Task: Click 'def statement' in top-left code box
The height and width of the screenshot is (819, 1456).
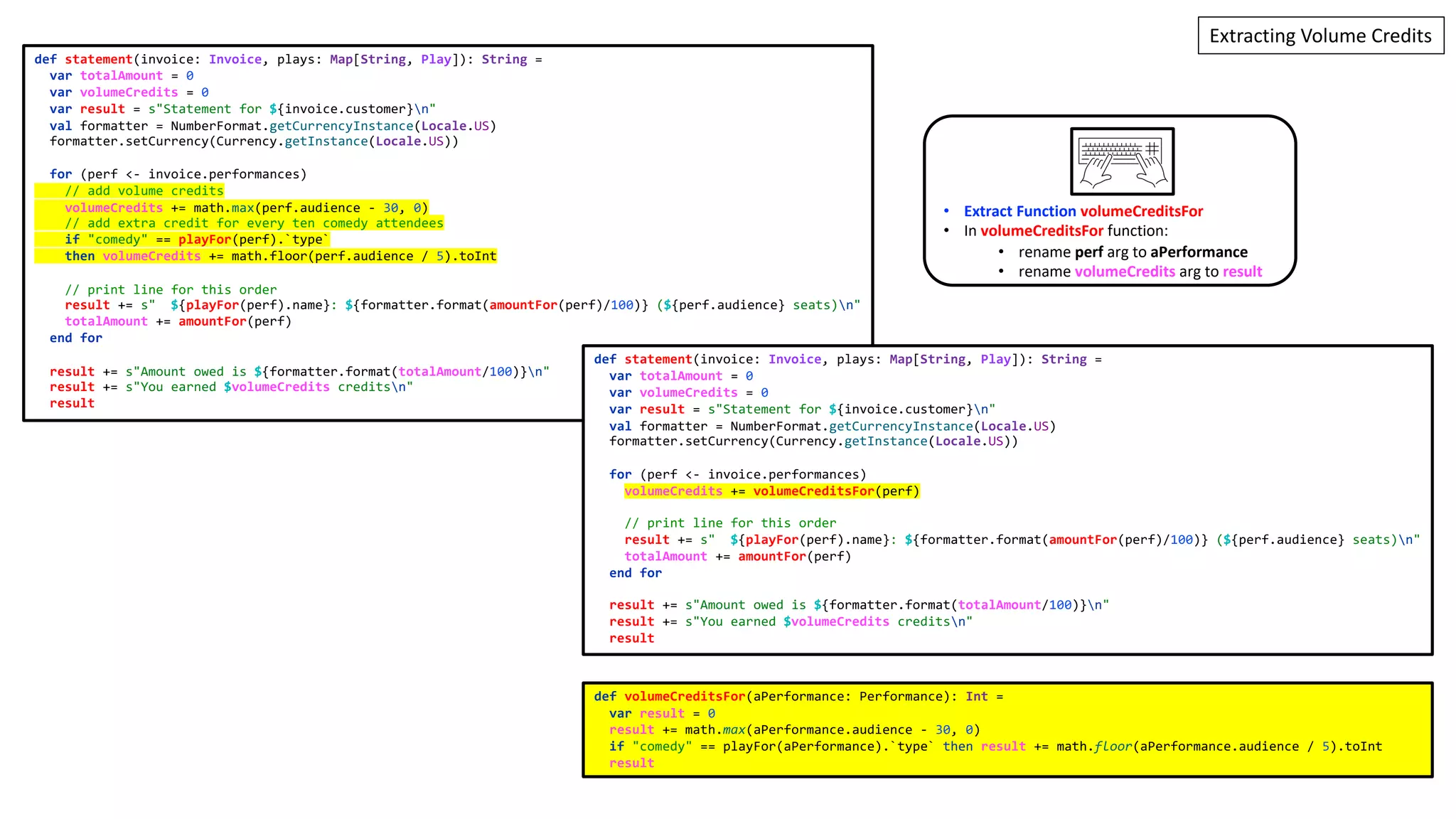Action: tap(83, 59)
